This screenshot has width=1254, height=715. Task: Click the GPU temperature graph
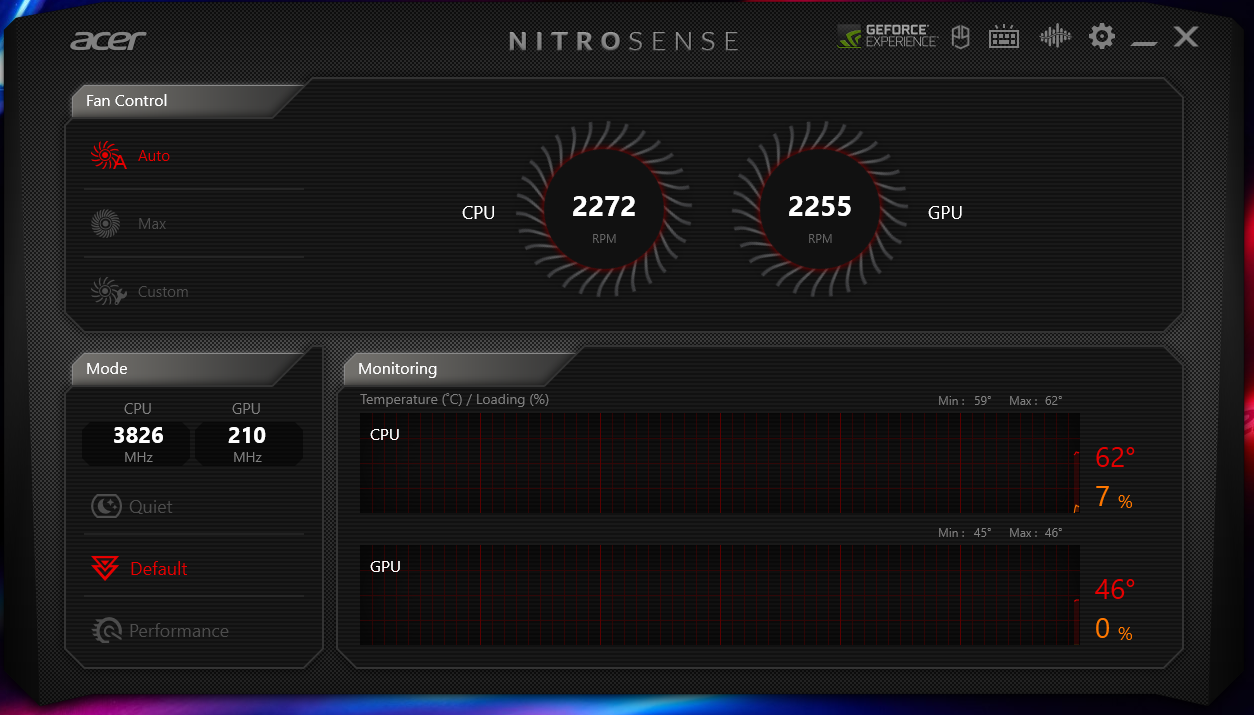tap(720, 595)
